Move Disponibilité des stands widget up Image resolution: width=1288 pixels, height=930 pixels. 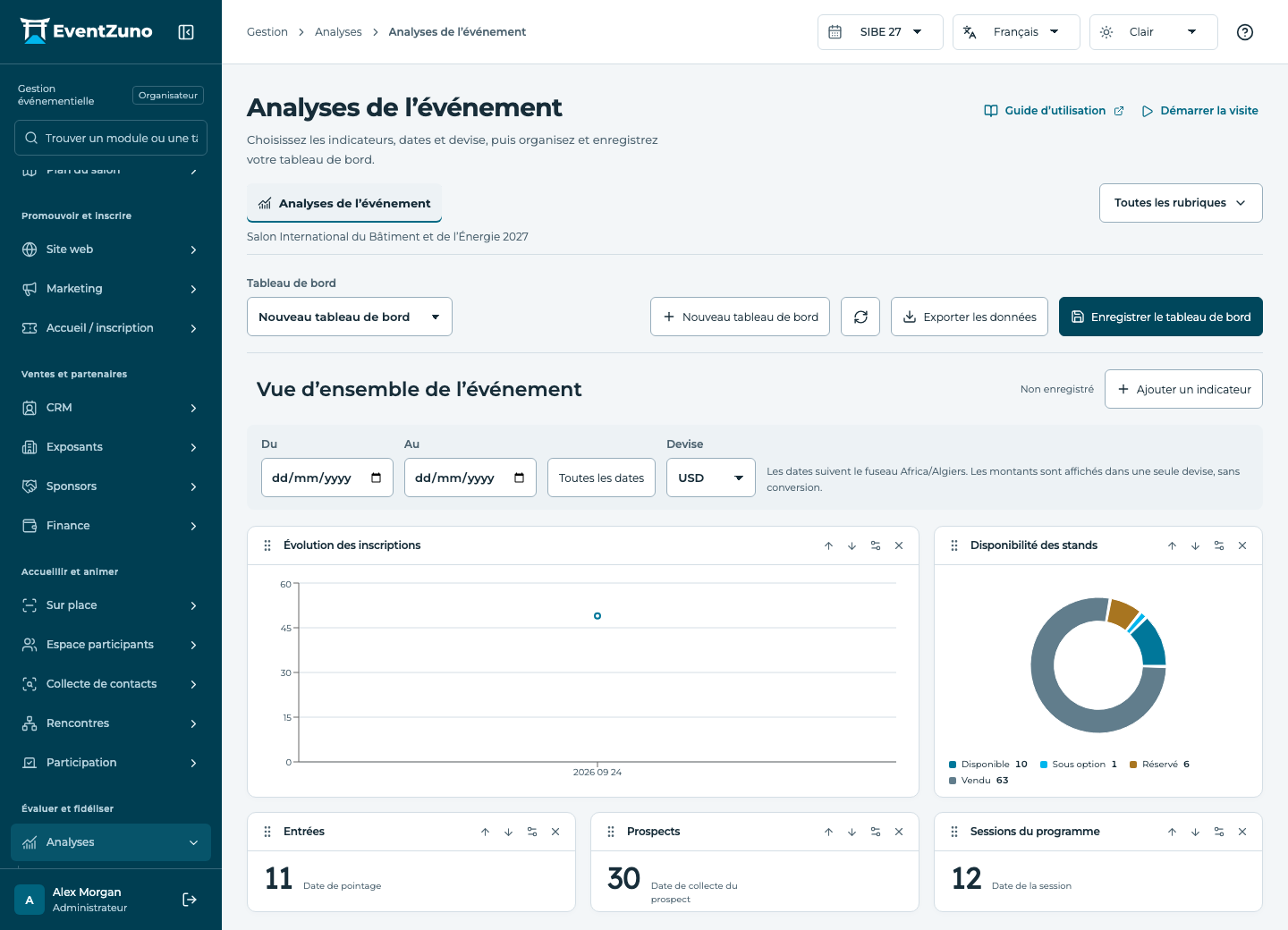point(1173,545)
